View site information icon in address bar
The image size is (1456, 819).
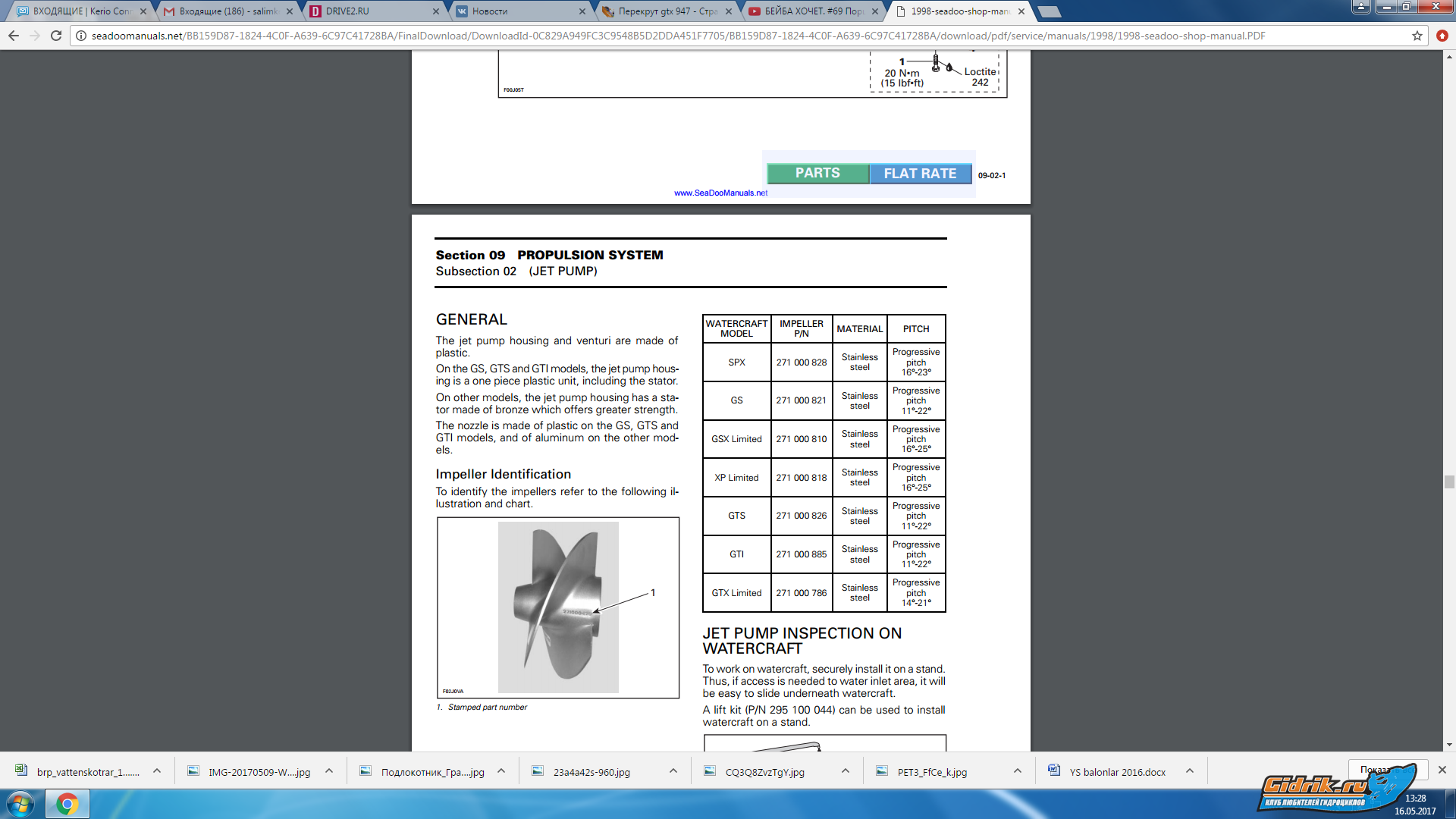(x=81, y=36)
